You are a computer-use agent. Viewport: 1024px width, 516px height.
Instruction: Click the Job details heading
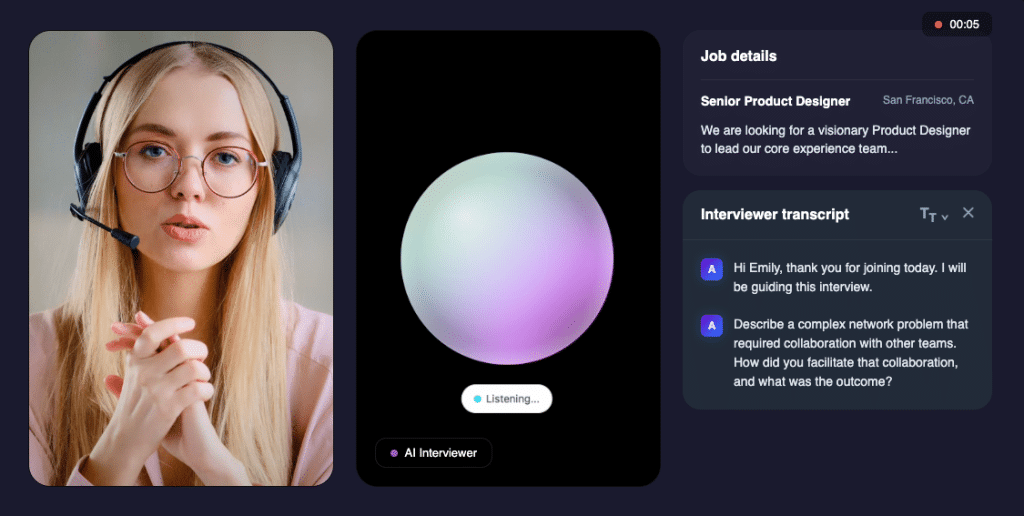coord(738,56)
